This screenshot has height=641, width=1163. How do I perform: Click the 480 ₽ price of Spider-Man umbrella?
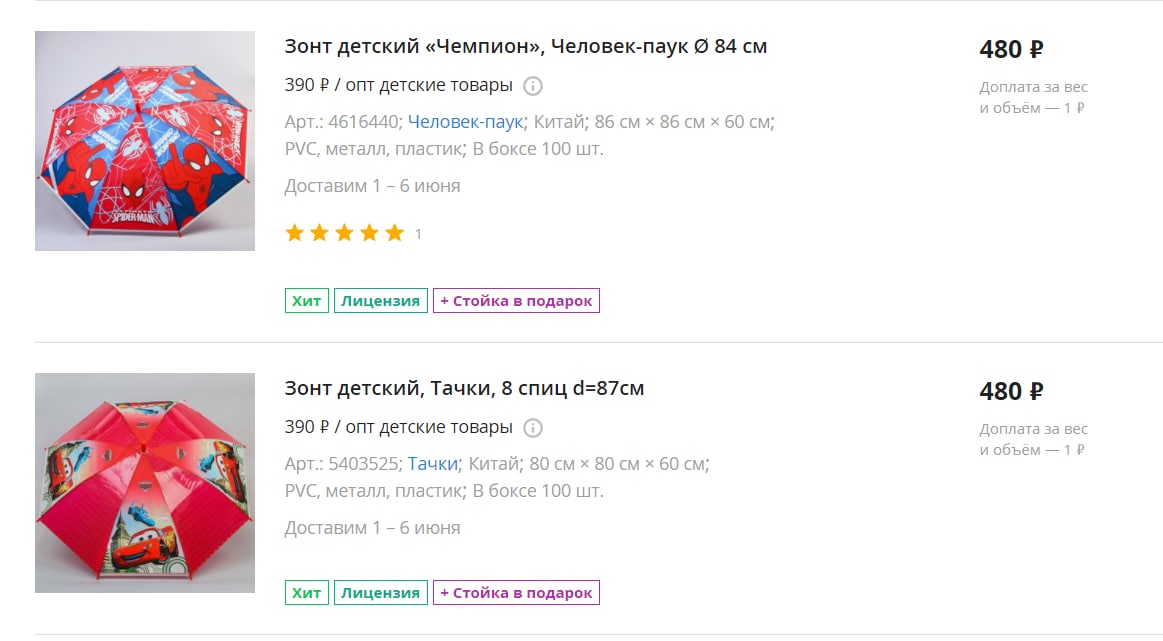click(1011, 50)
